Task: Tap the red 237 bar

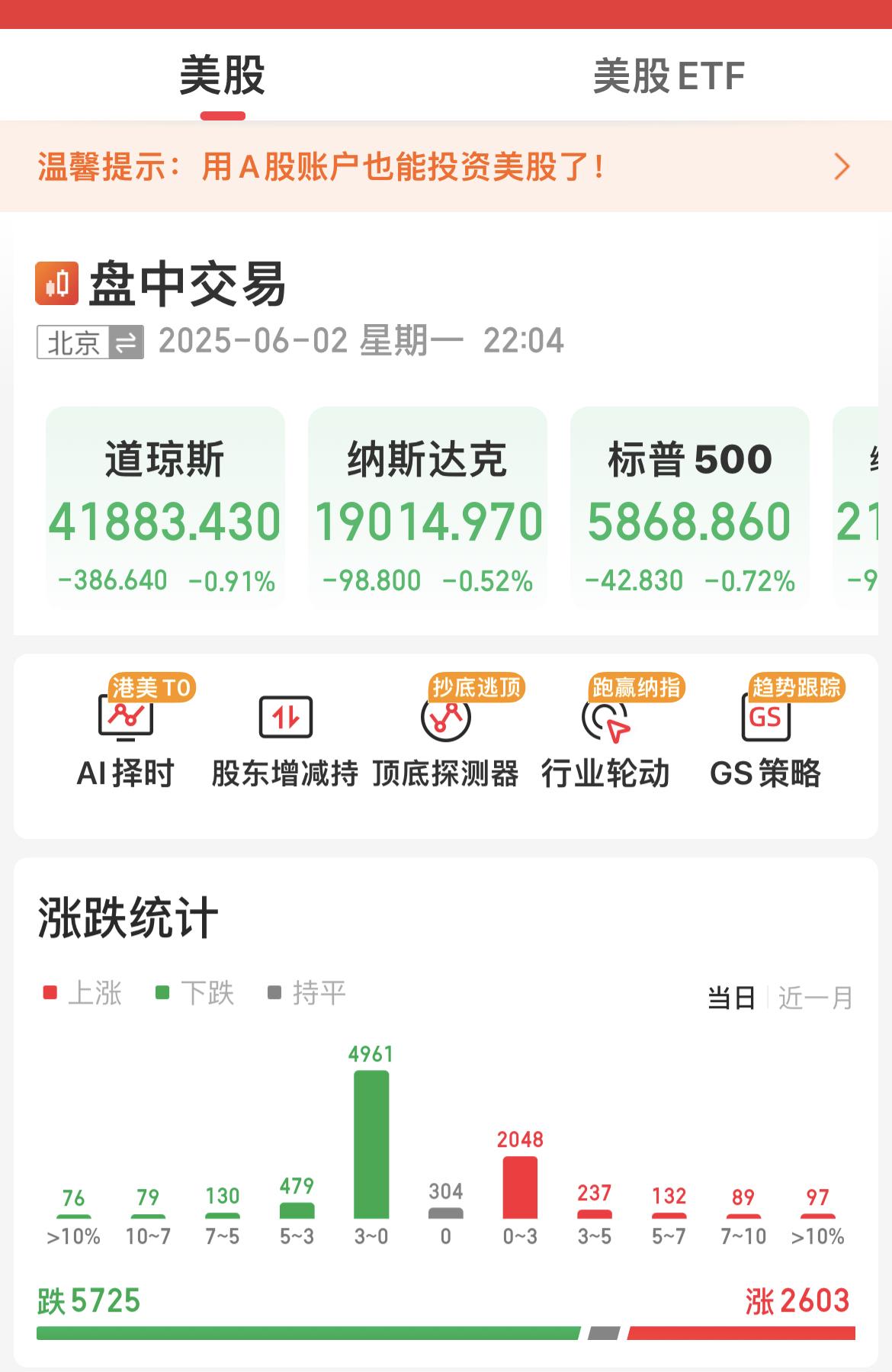Action: (x=595, y=1214)
